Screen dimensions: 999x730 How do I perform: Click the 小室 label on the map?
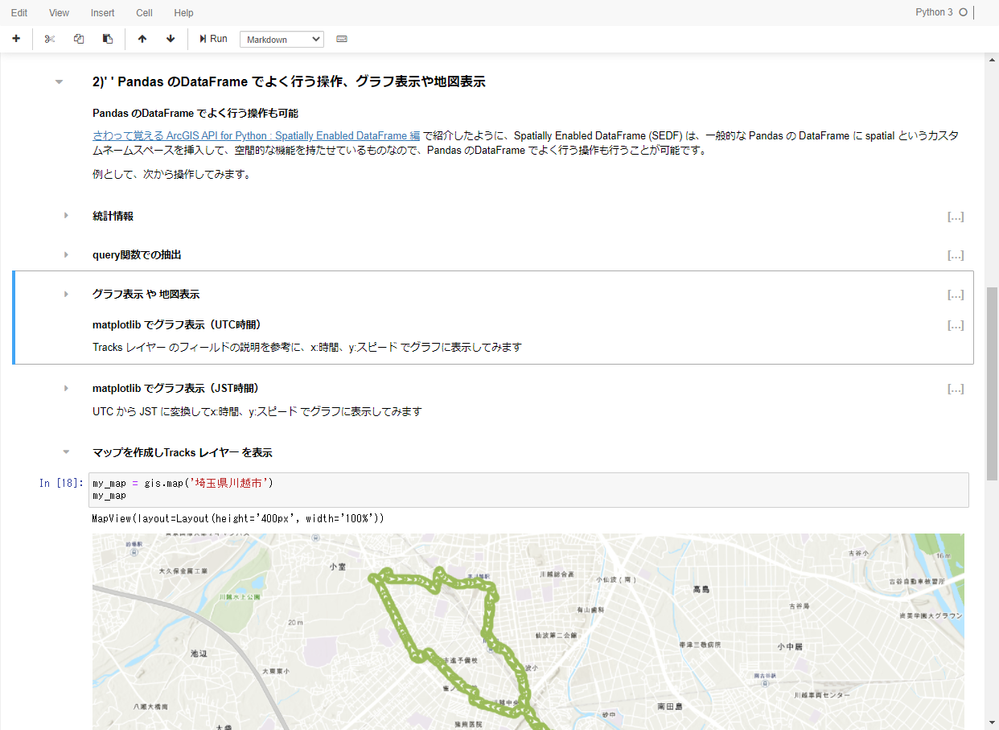point(338,566)
